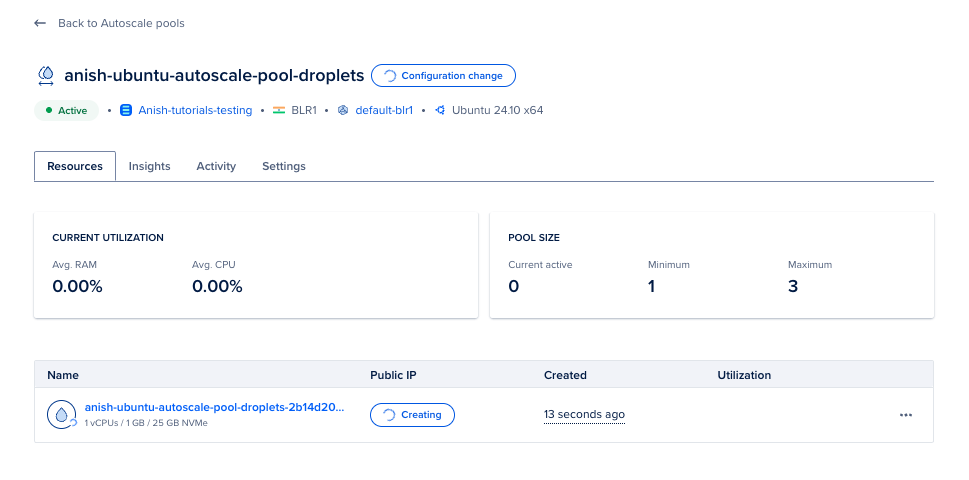This screenshot has width=969, height=480.
Task: Click the India flag region icon
Action: (280, 110)
